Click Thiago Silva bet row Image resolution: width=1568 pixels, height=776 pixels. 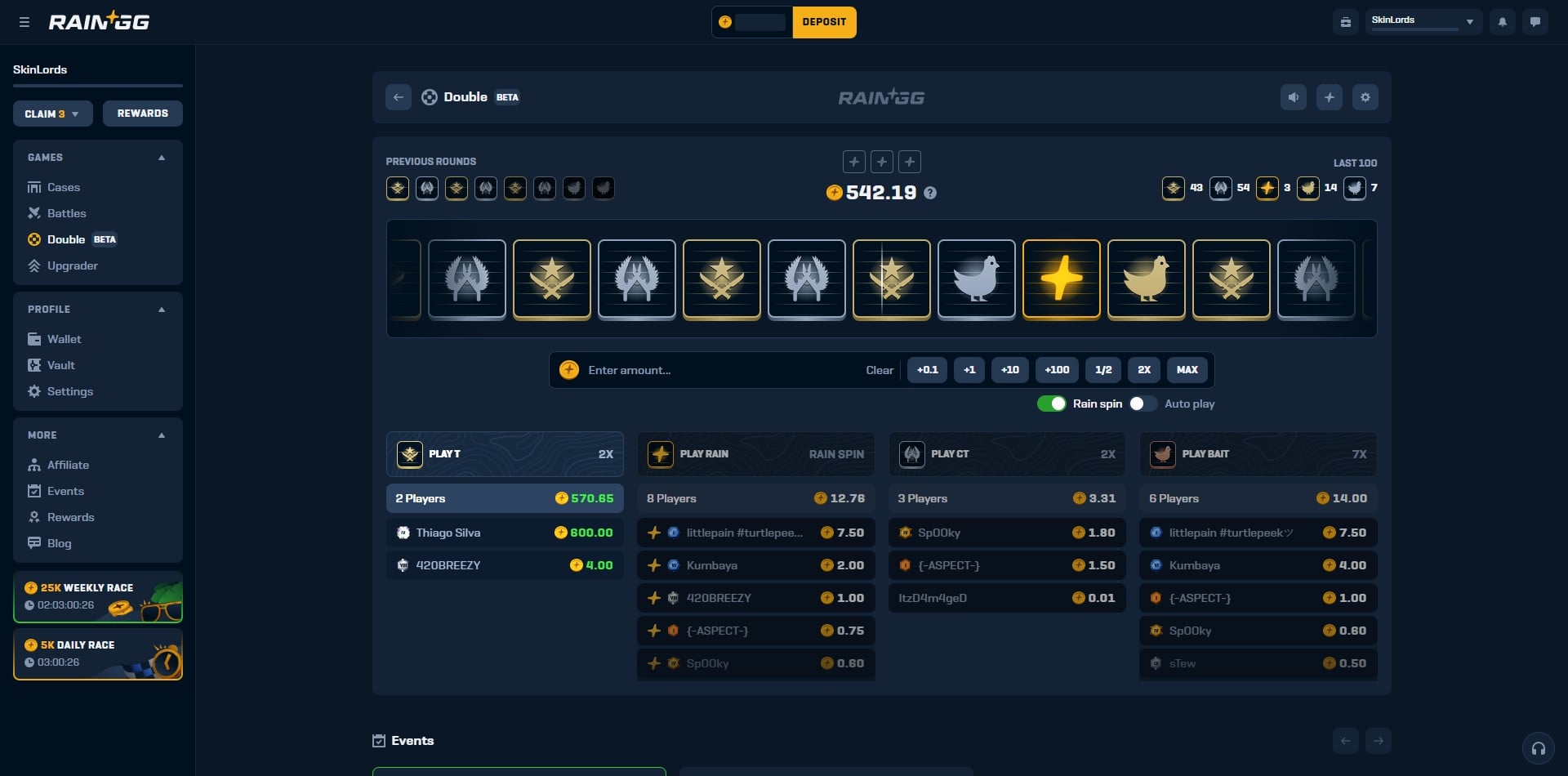(x=505, y=533)
